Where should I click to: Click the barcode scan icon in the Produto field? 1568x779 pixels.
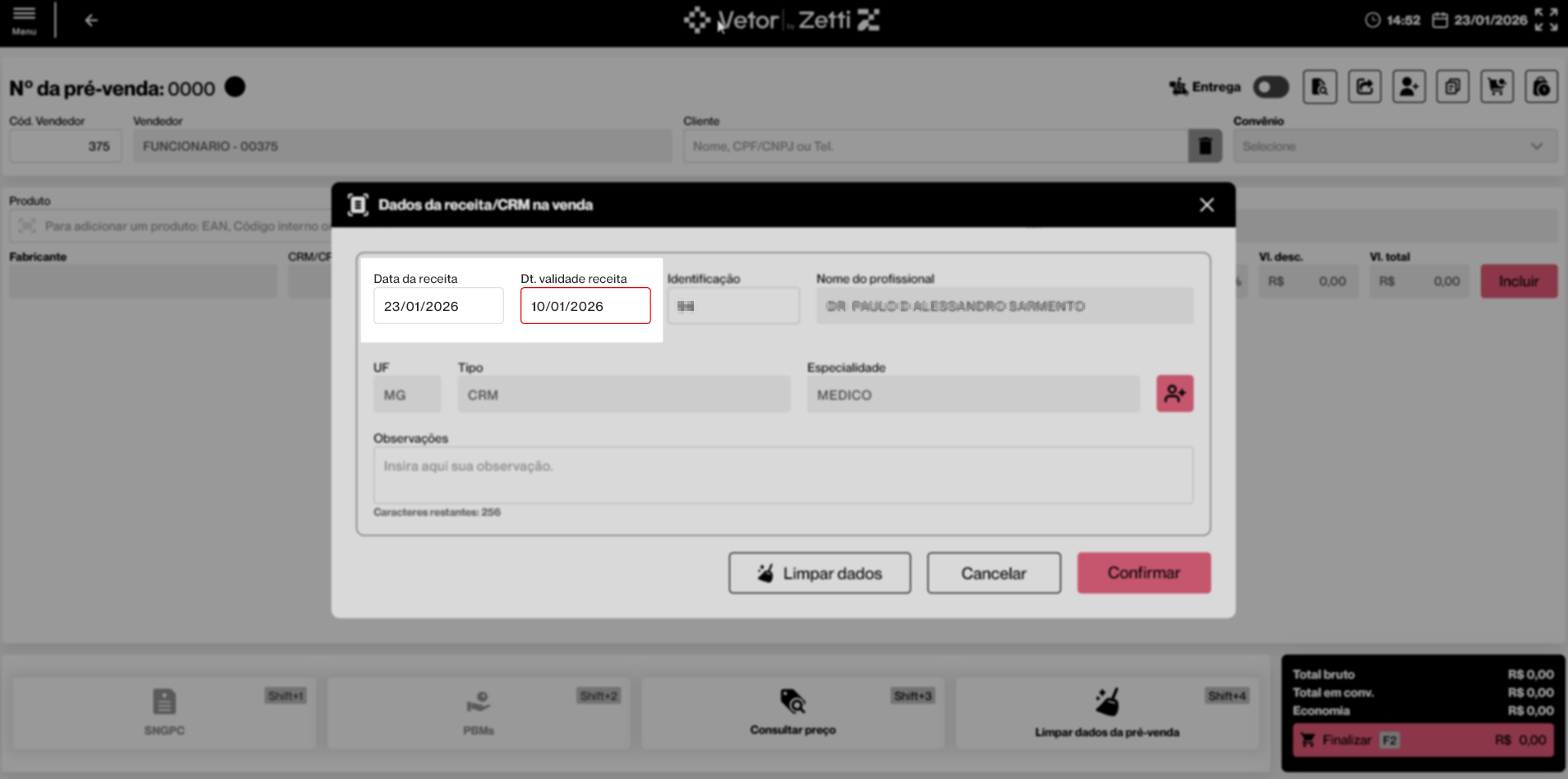click(x=27, y=226)
